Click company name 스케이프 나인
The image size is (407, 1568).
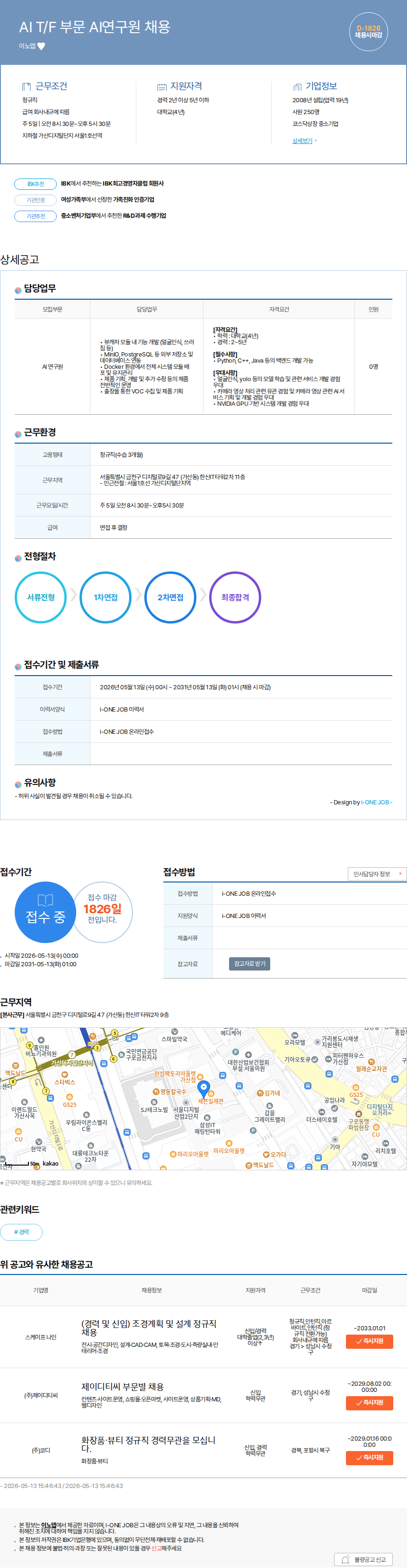[41, 1336]
